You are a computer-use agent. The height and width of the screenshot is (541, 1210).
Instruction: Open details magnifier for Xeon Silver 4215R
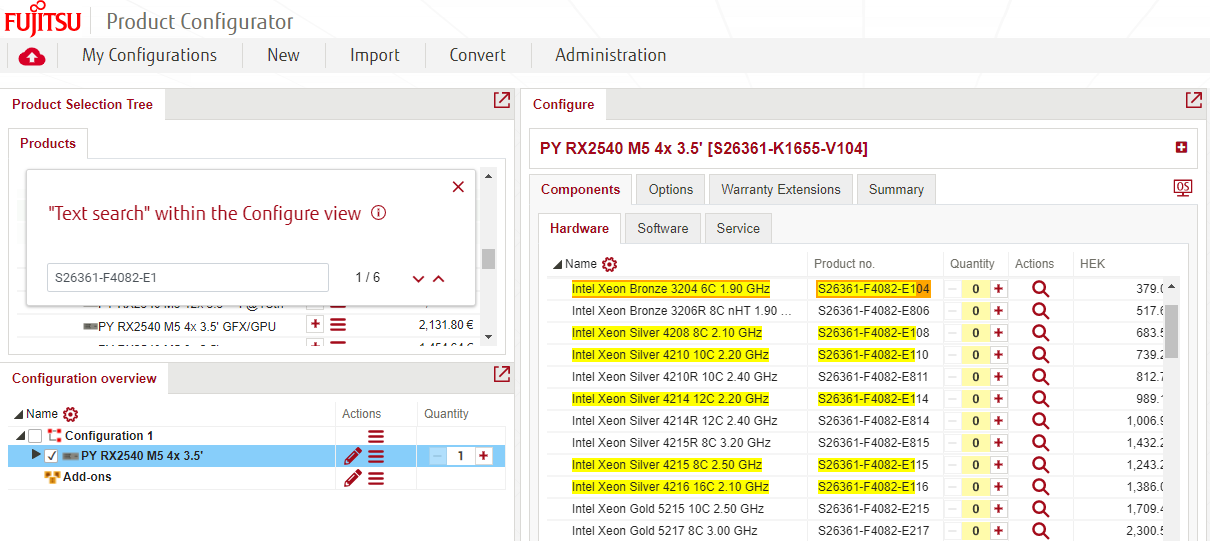point(1040,442)
